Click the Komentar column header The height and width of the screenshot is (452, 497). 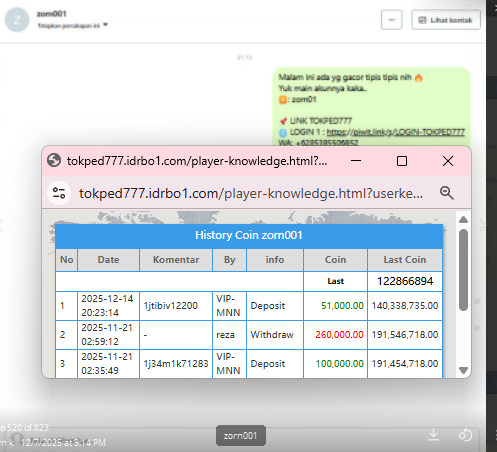(176, 260)
